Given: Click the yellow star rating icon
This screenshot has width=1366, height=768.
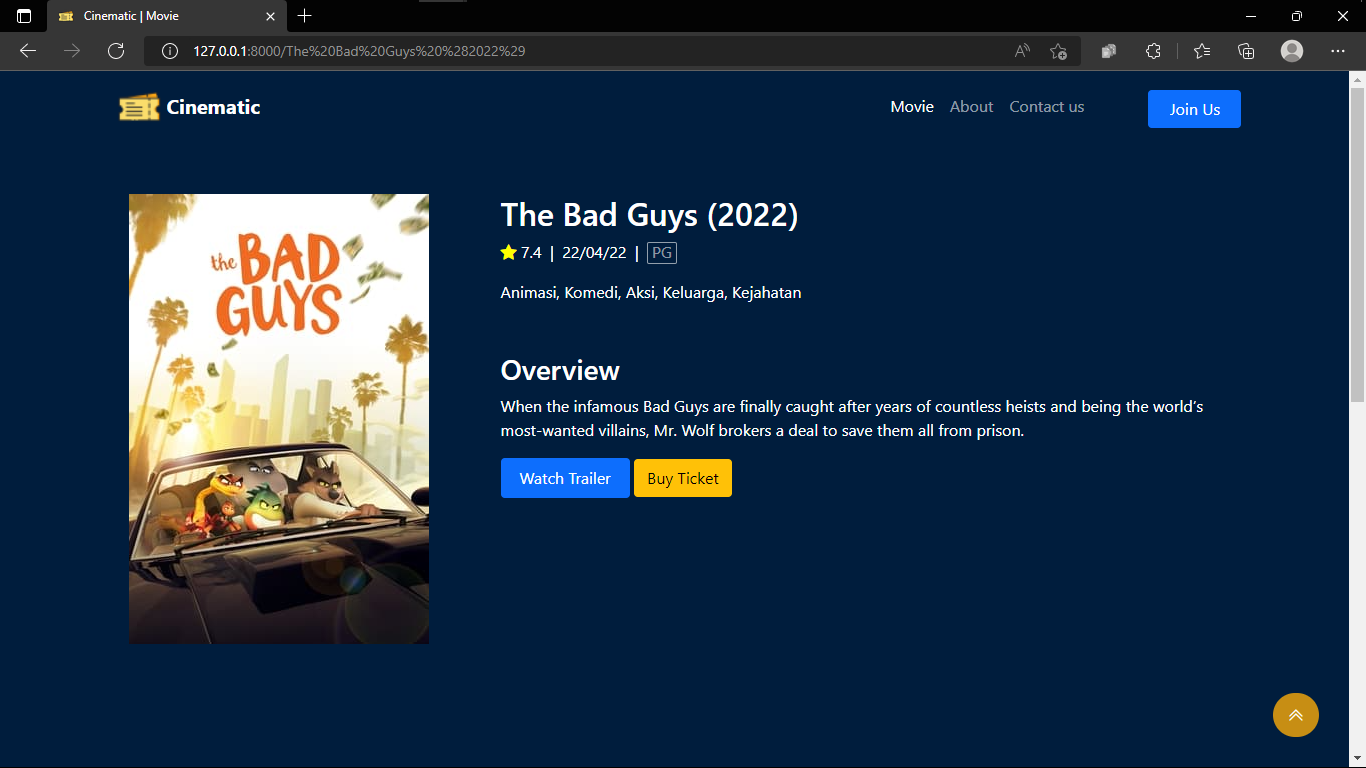Looking at the screenshot, I should click(x=508, y=253).
